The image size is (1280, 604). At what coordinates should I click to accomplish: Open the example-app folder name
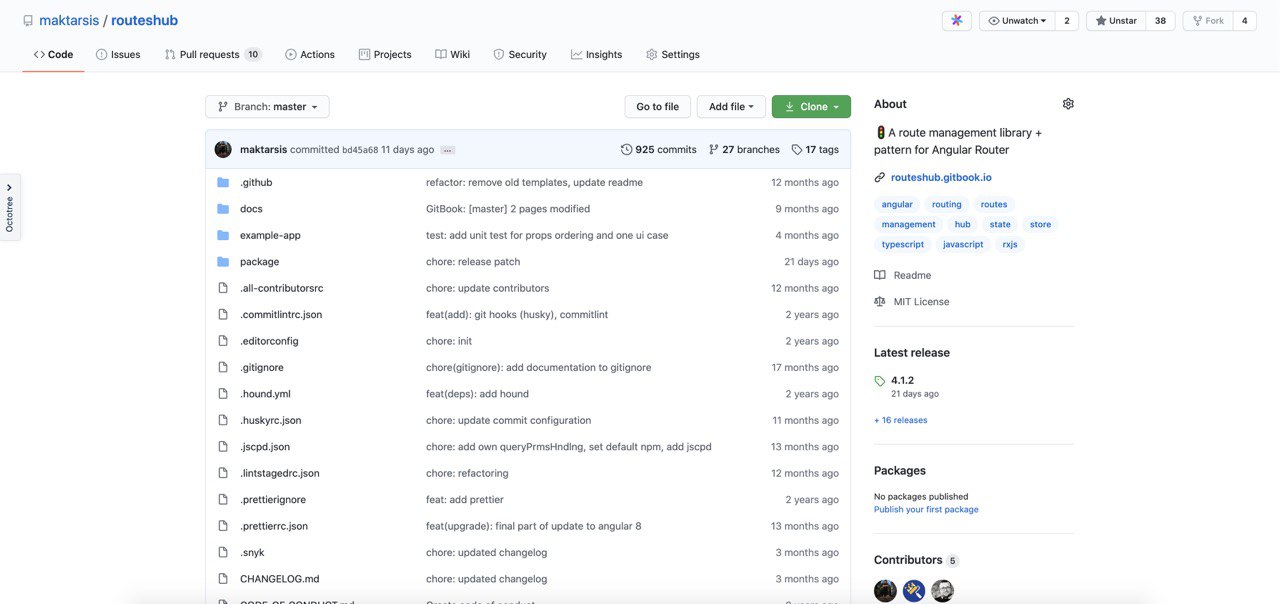click(270, 236)
